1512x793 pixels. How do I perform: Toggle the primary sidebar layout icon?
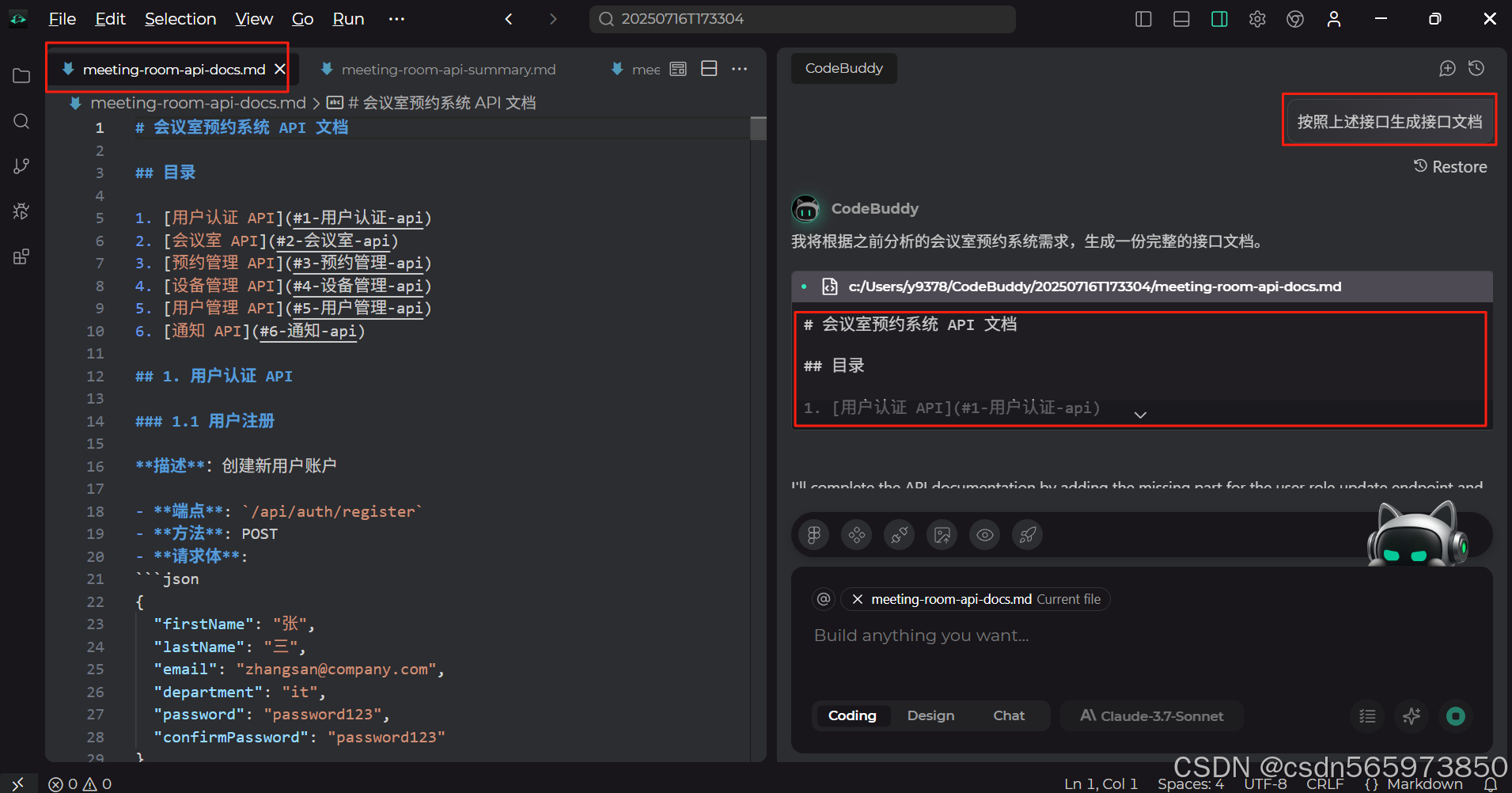click(x=1143, y=19)
